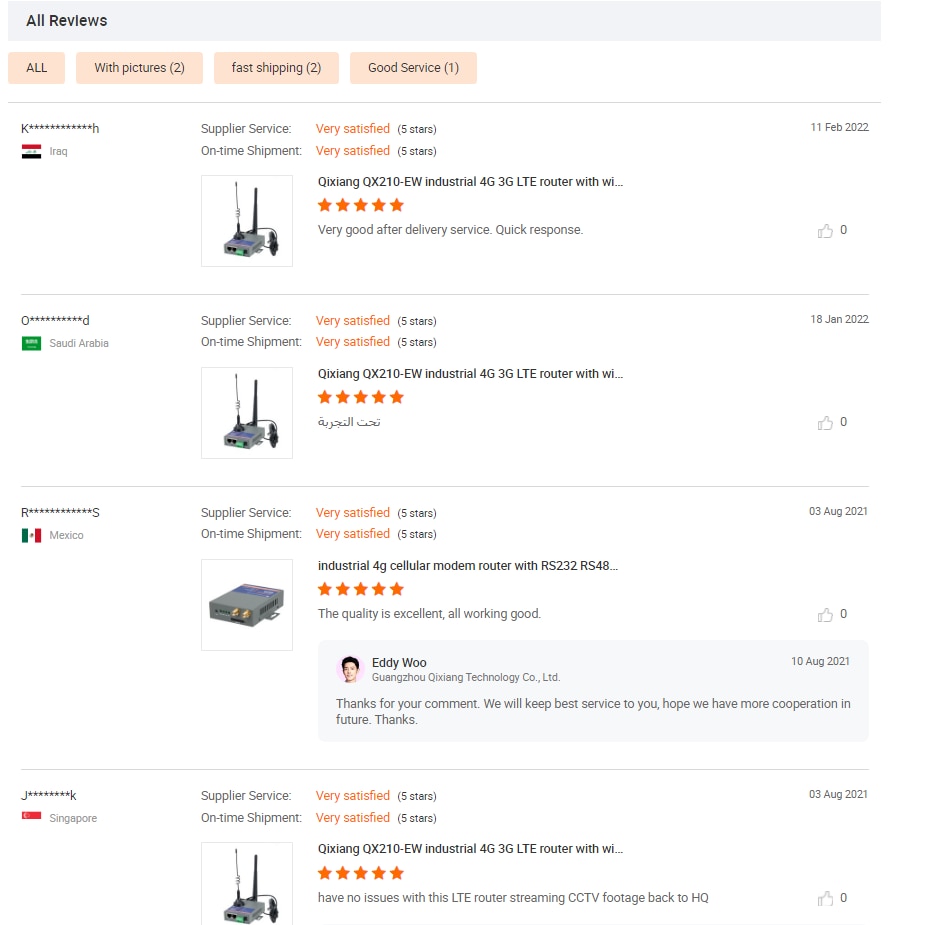
Task: Click the Iraq flag icon
Action: (32, 152)
